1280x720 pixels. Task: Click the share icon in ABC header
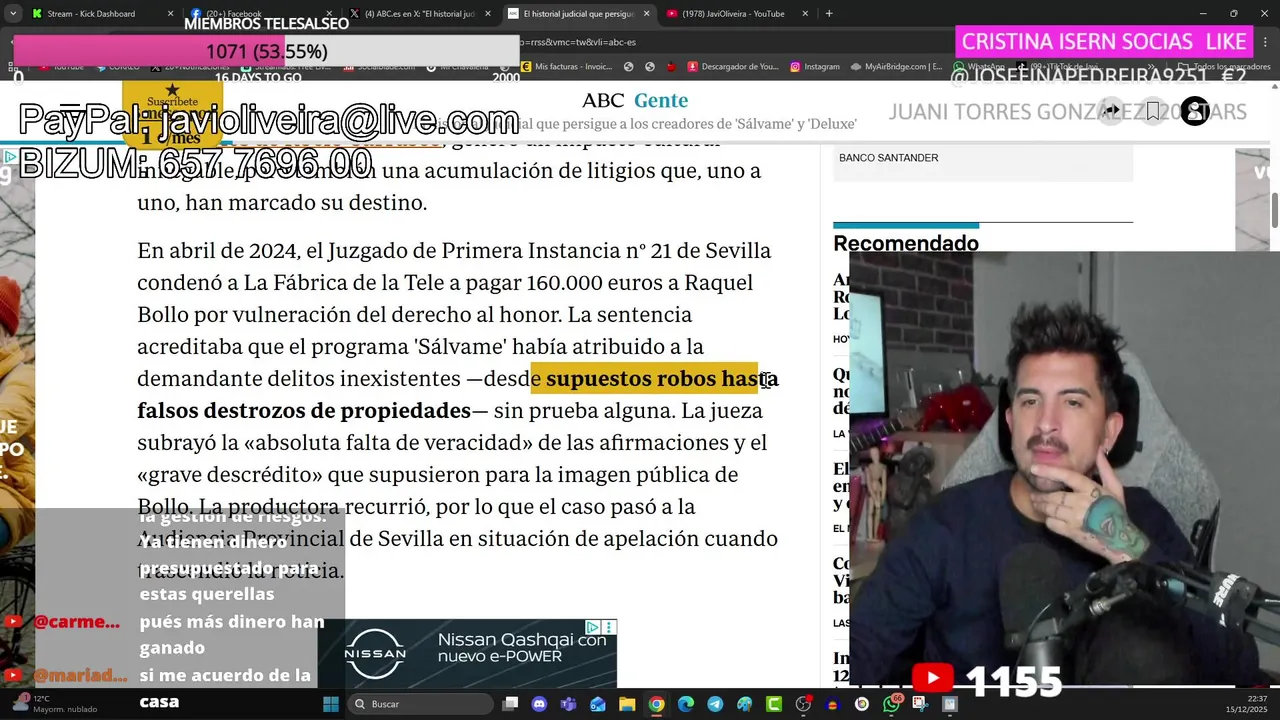[x=1111, y=111]
